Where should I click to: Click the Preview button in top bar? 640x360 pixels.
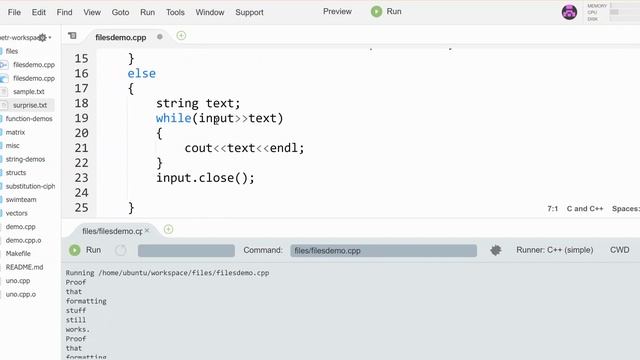[x=337, y=11]
